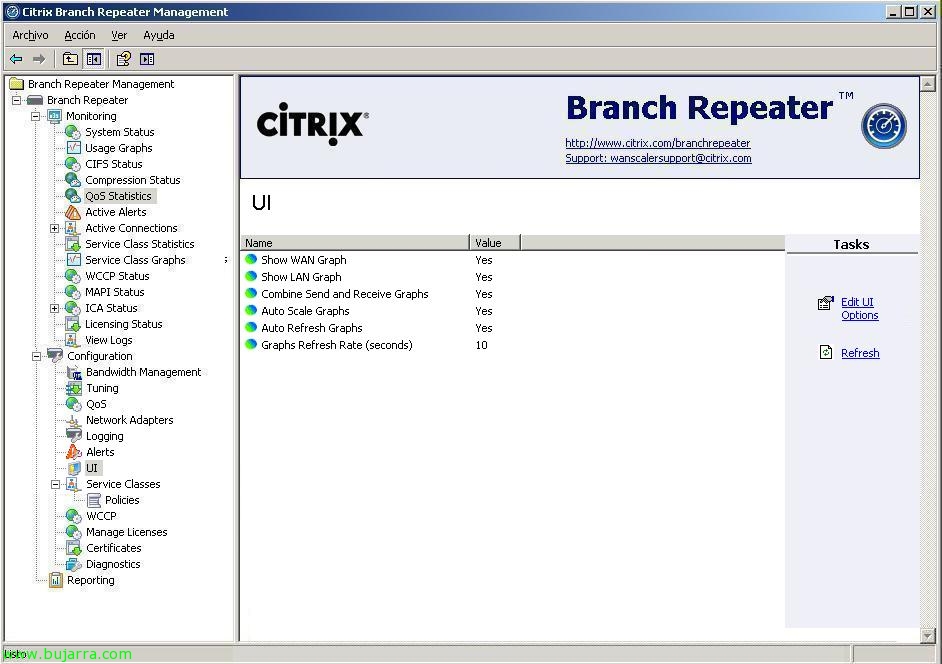Select the Logging icon
This screenshot has width=942, height=664.
click(74, 436)
